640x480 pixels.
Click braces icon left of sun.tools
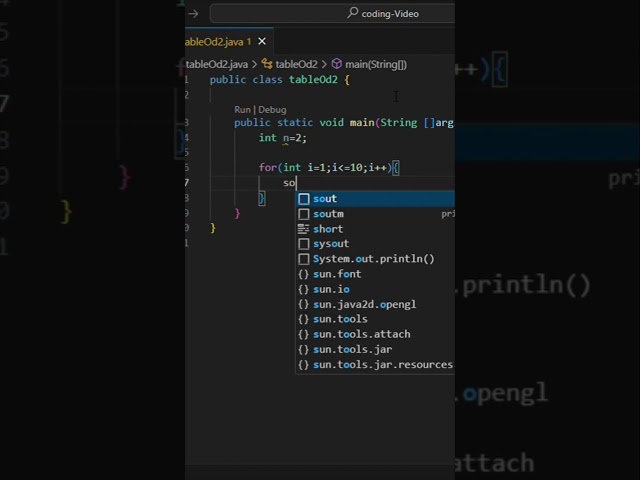coord(303,319)
